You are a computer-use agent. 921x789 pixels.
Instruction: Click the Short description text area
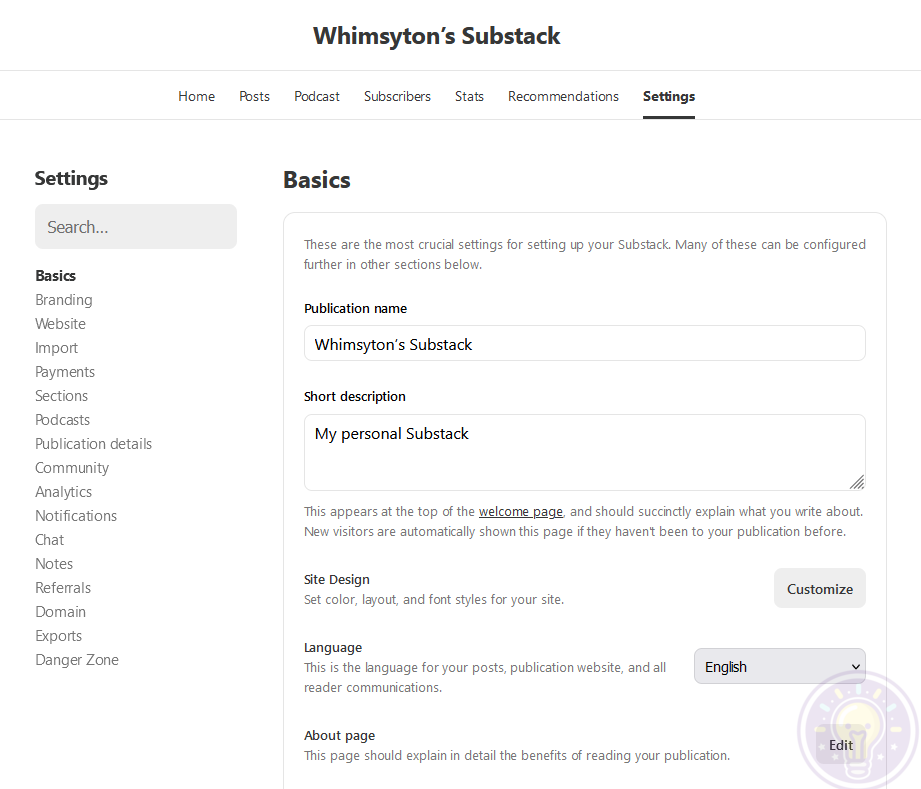584,452
